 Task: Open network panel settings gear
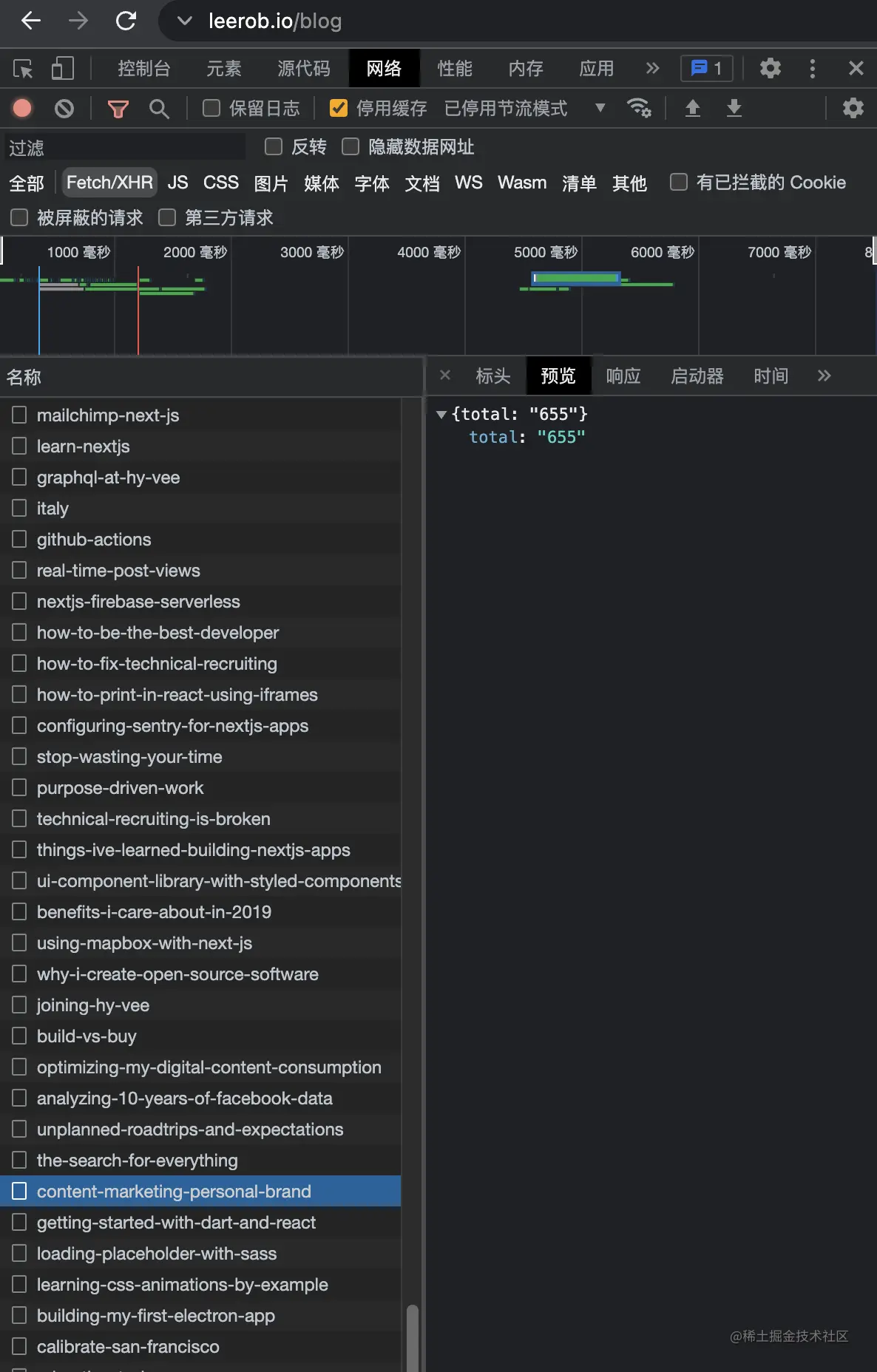coord(853,108)
